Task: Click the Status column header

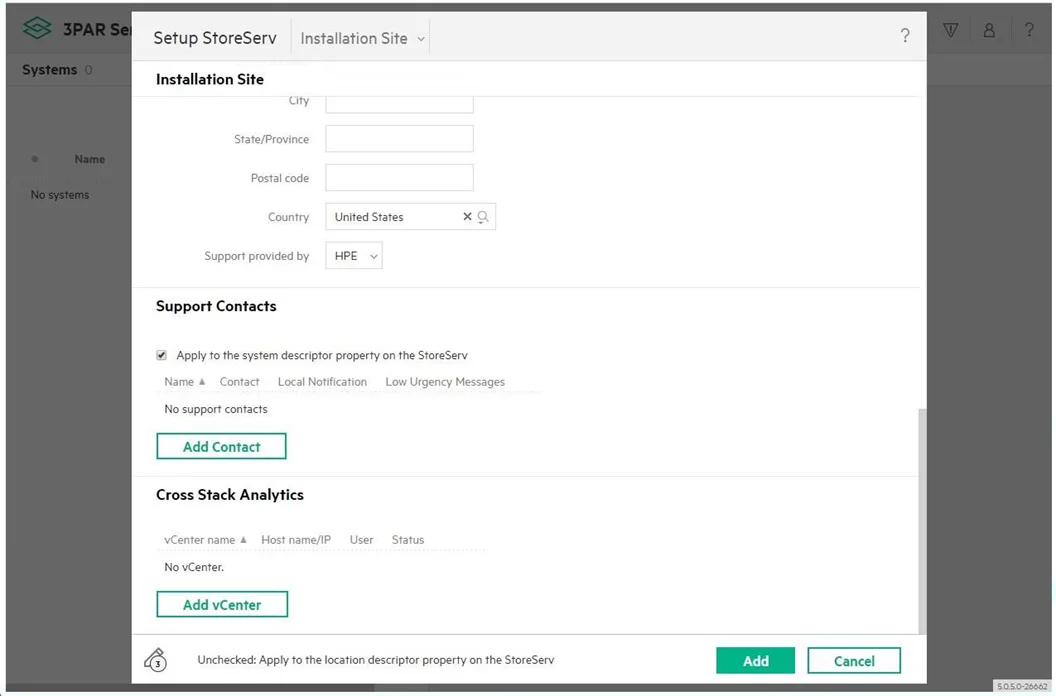Action: 407,540
